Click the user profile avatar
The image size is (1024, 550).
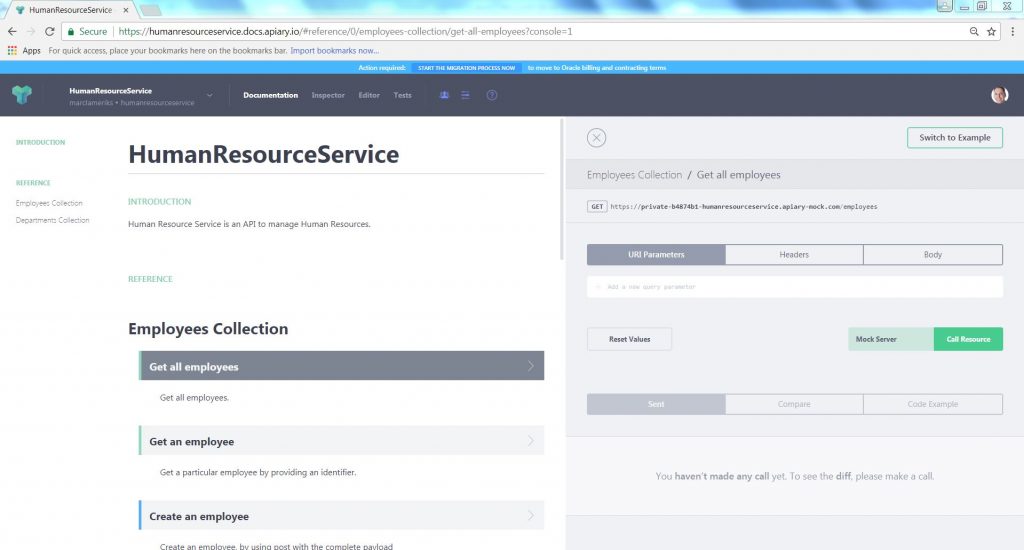[x=999, y=95]
